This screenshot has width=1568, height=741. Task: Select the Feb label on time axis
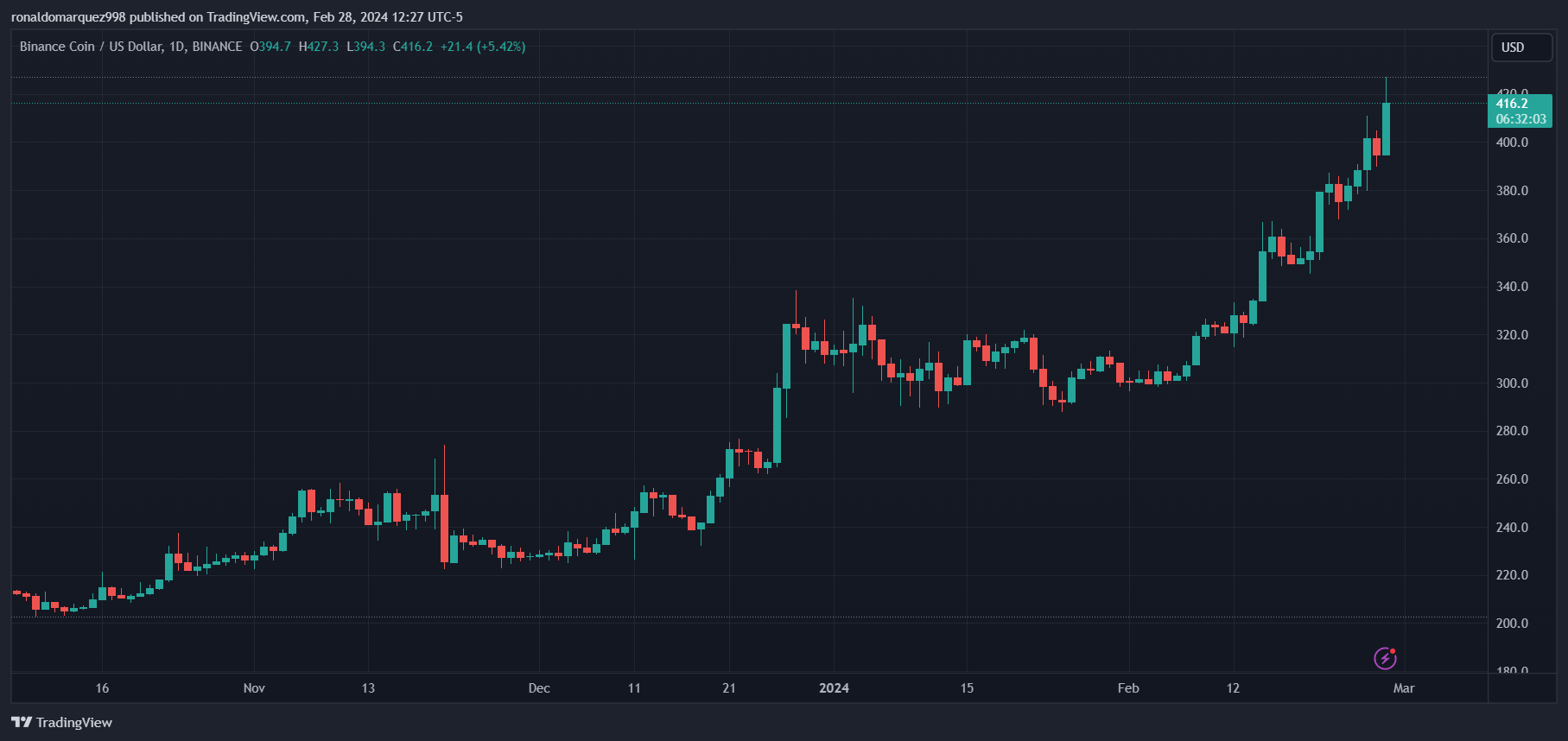tap(1128, 688)
